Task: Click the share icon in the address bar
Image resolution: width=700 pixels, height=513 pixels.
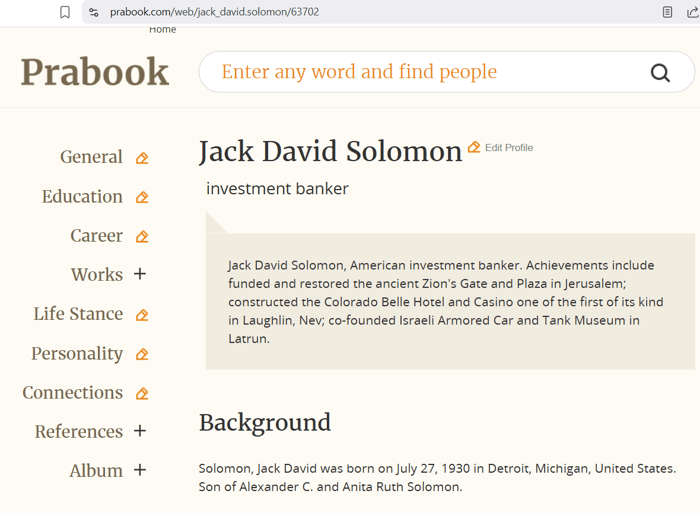Action: click(692, 12)
